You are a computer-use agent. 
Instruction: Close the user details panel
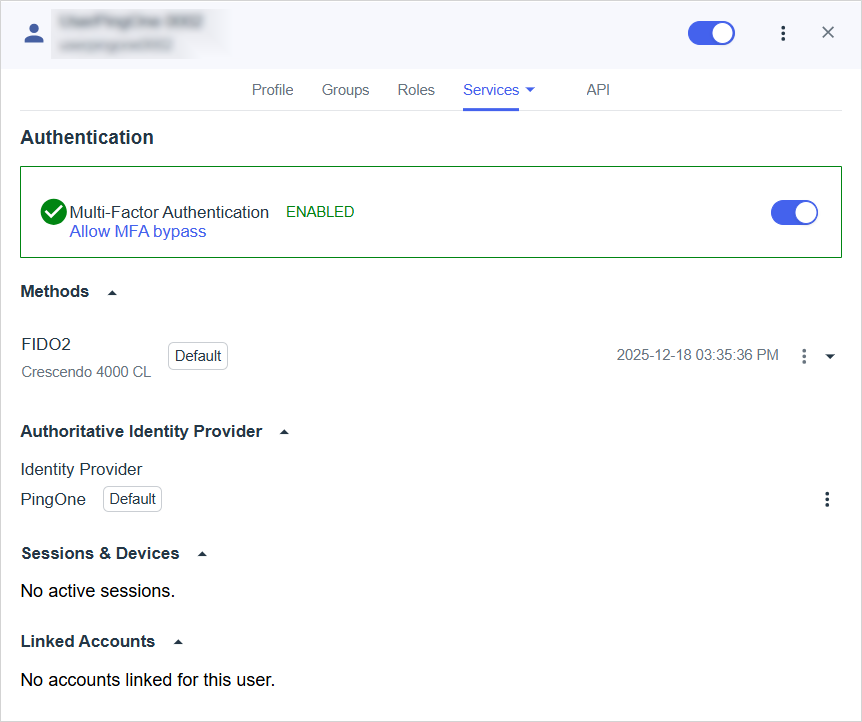coord(828,32)
